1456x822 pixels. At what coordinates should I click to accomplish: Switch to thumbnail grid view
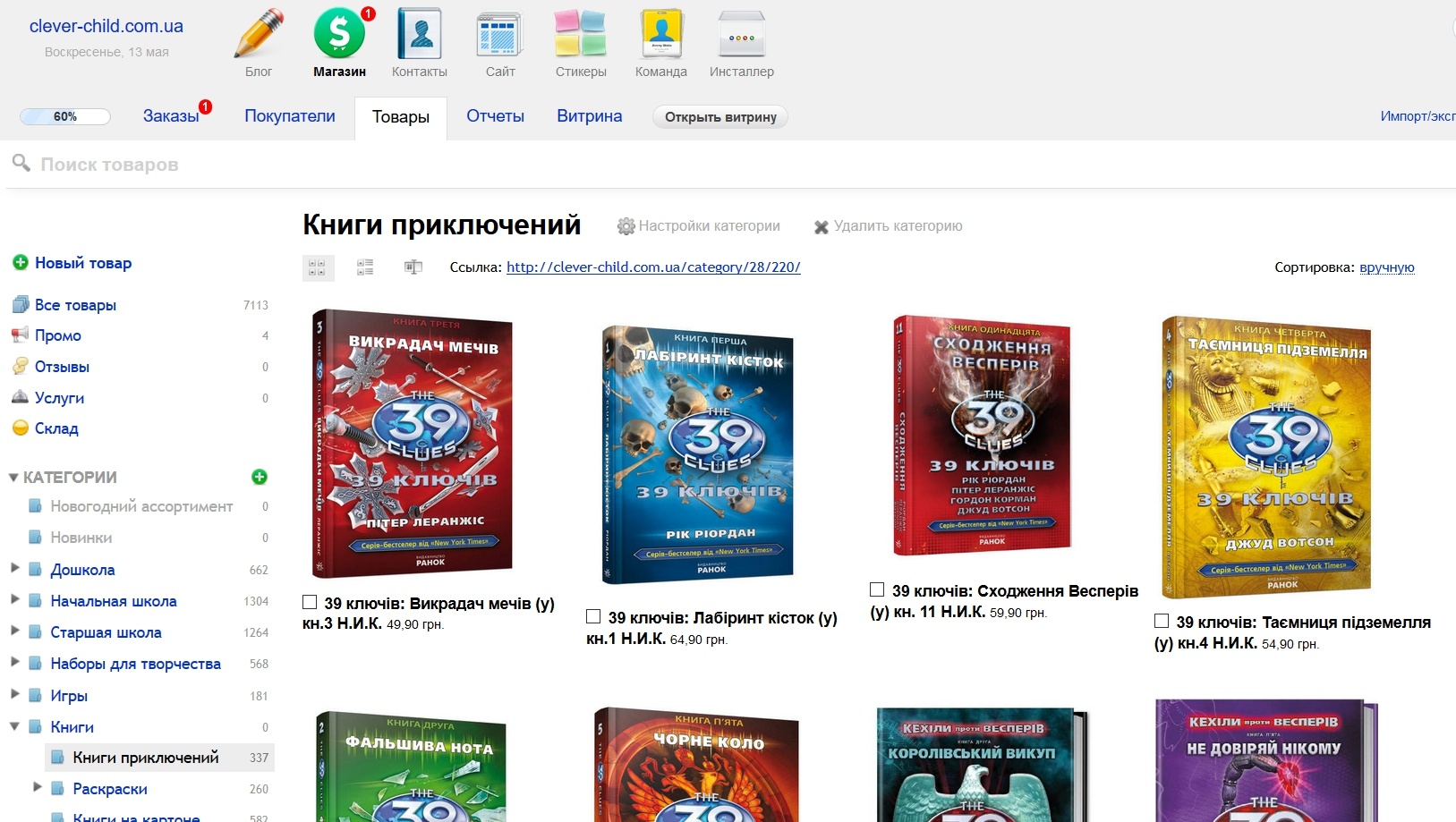tap(318, 267)
